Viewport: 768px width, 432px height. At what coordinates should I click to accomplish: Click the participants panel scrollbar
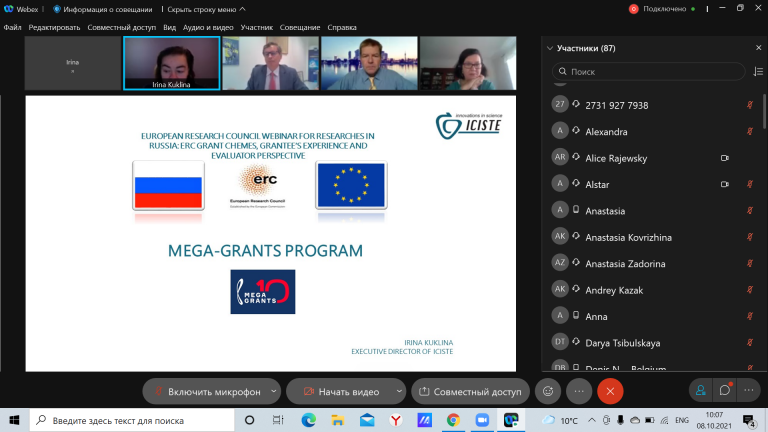765,110
